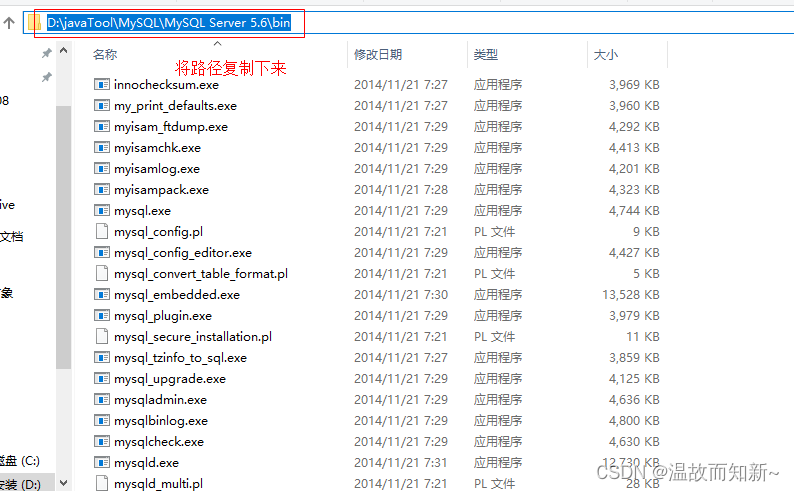The height and width of the screenshot is (491, 794).
Task: Click myisam_ftdump.exe file icon
Action: (102, 127)
